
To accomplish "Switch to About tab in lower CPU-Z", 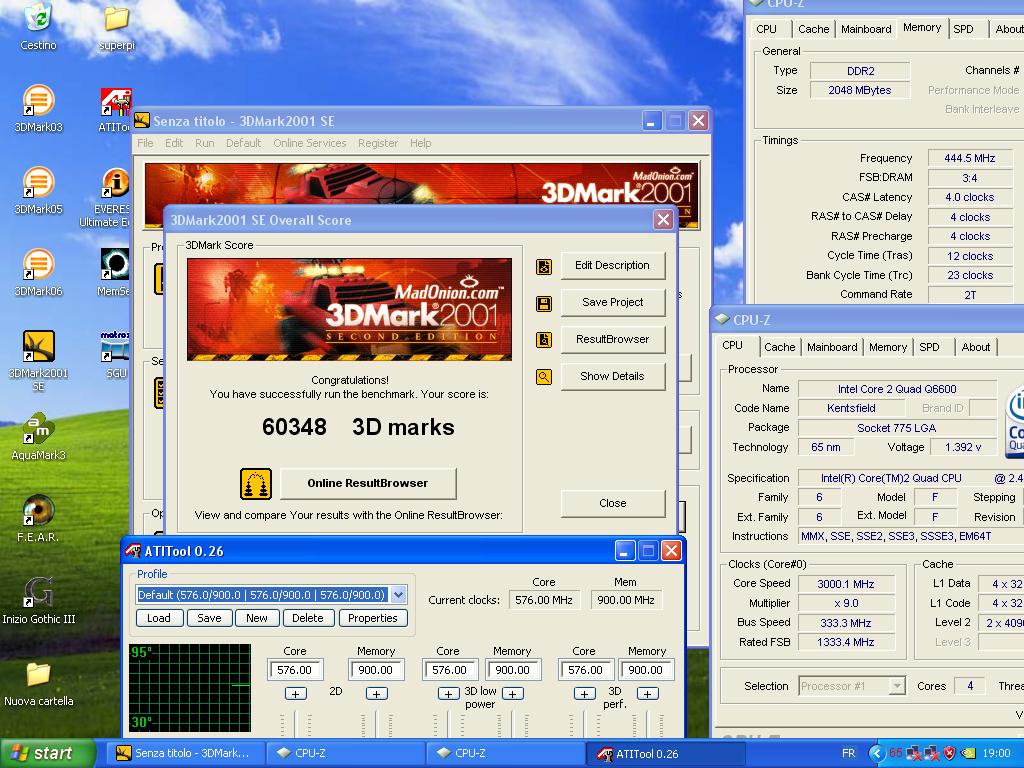I will point(975,347).
